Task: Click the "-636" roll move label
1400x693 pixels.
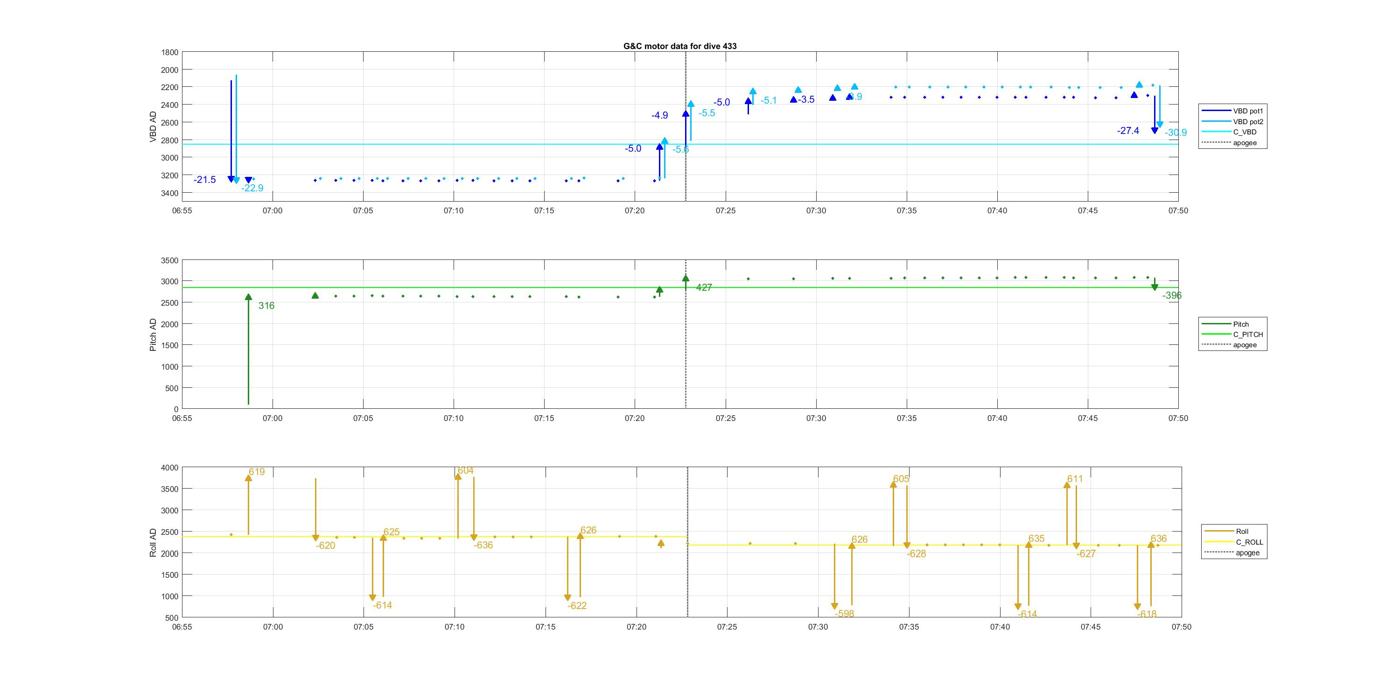Action: [483, 546]
